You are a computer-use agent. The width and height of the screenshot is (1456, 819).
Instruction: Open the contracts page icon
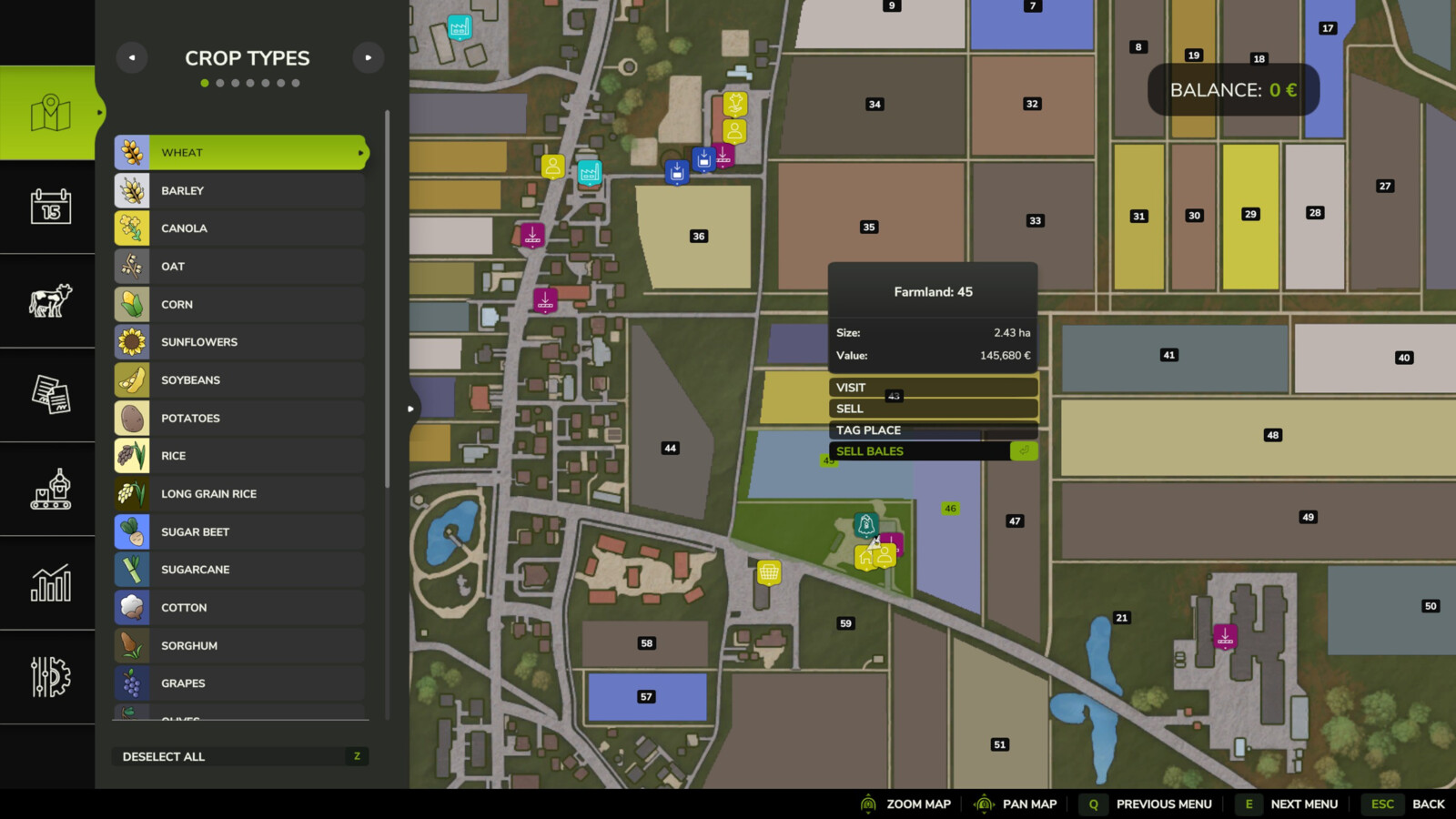click(50, 394)
